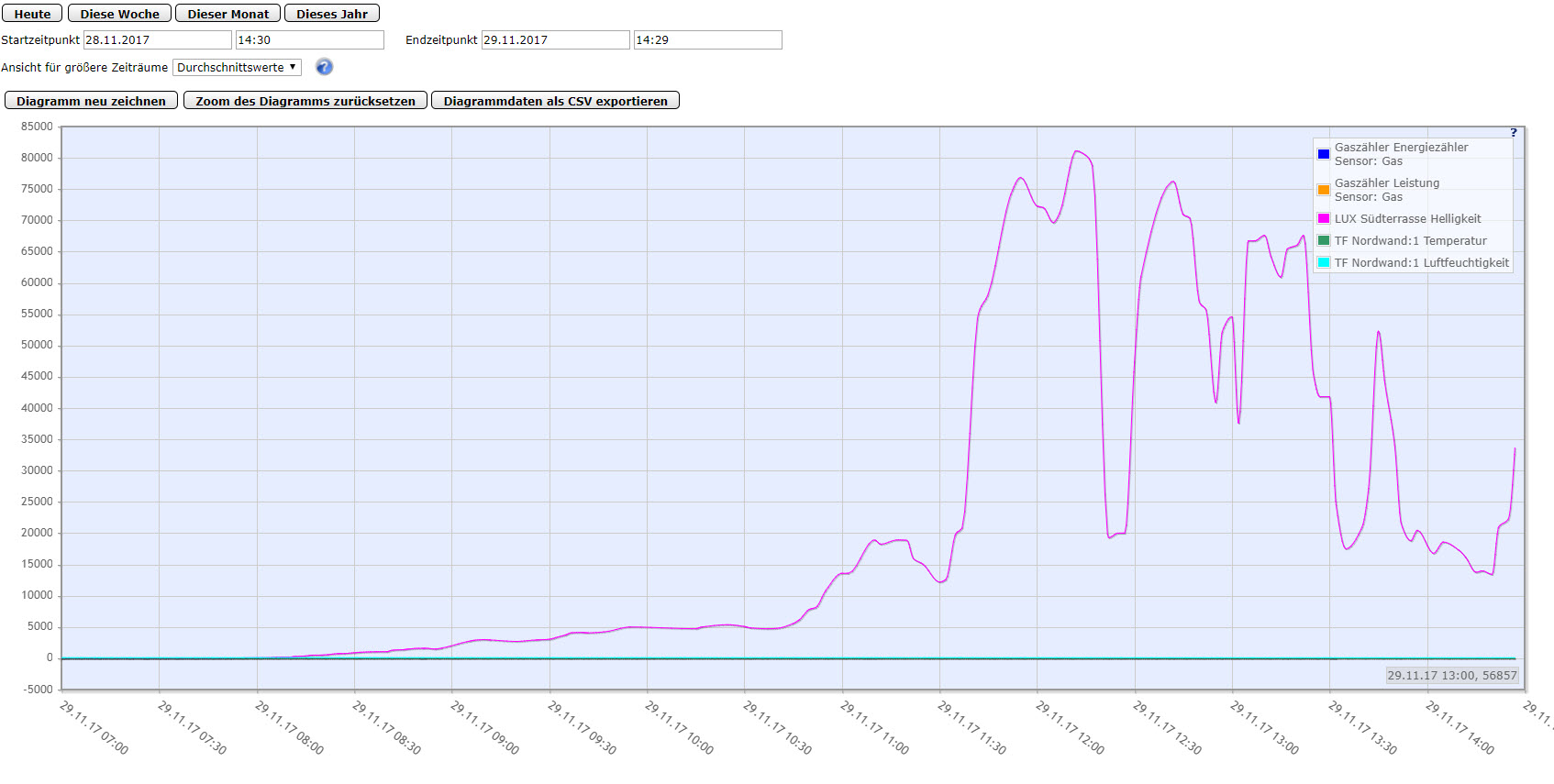Export data with Diagrammdaten als CSV exportieren
Screen dimensions: 1554x784
(x=555, y=101)
